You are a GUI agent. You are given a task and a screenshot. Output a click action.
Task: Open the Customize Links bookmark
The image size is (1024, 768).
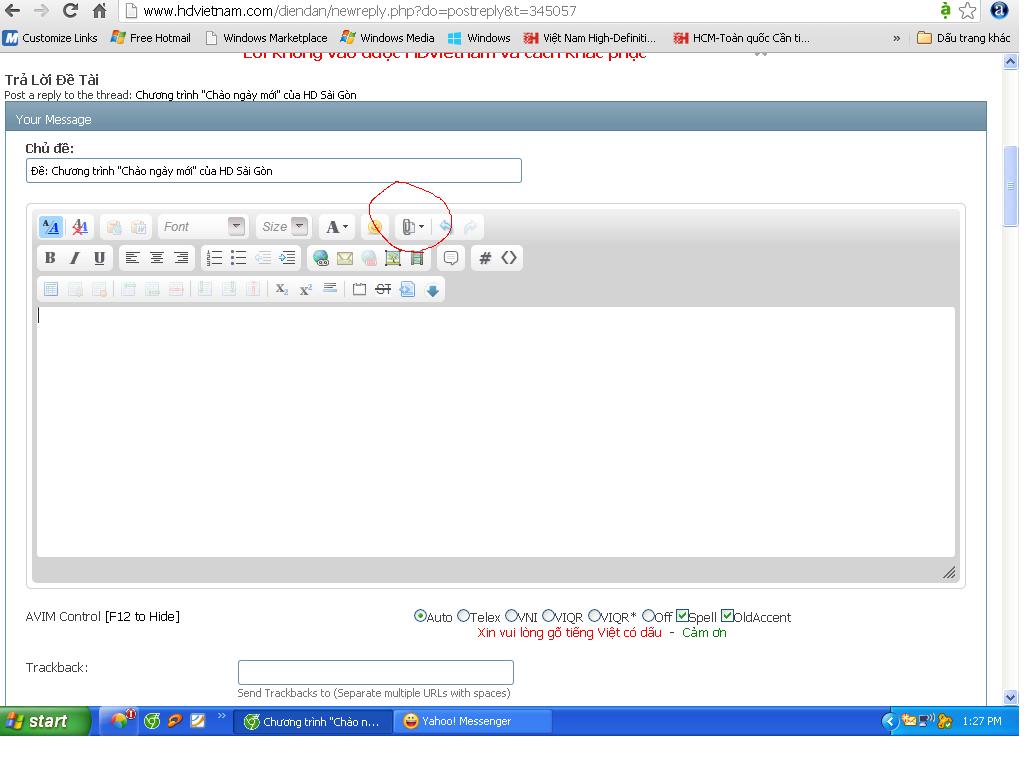50,38
